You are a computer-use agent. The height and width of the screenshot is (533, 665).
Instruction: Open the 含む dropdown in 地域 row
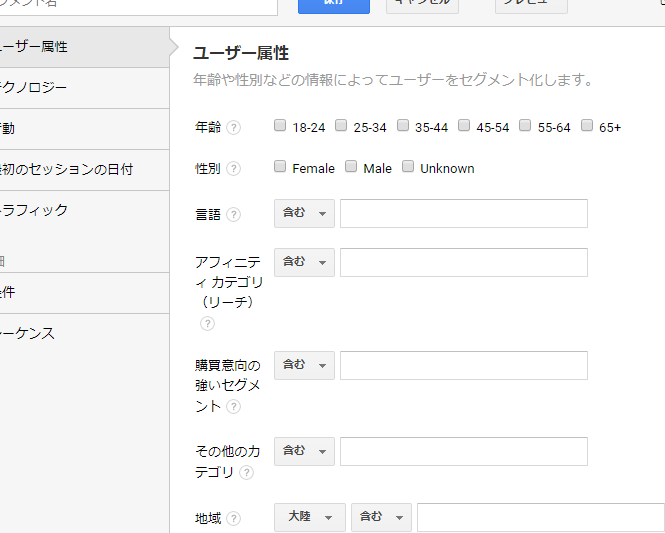381,517
